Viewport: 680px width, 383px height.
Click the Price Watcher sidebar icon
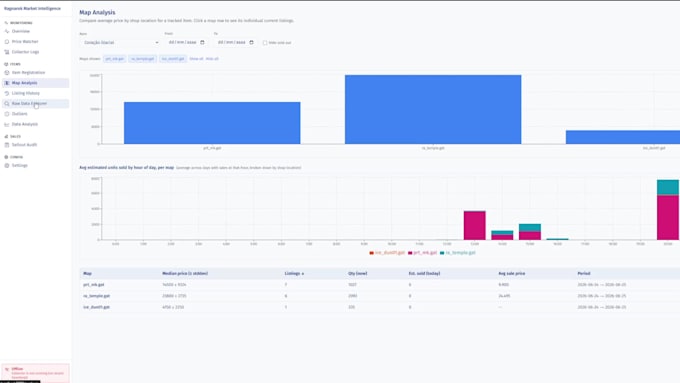pyautogui.click(x=7, y=42)
